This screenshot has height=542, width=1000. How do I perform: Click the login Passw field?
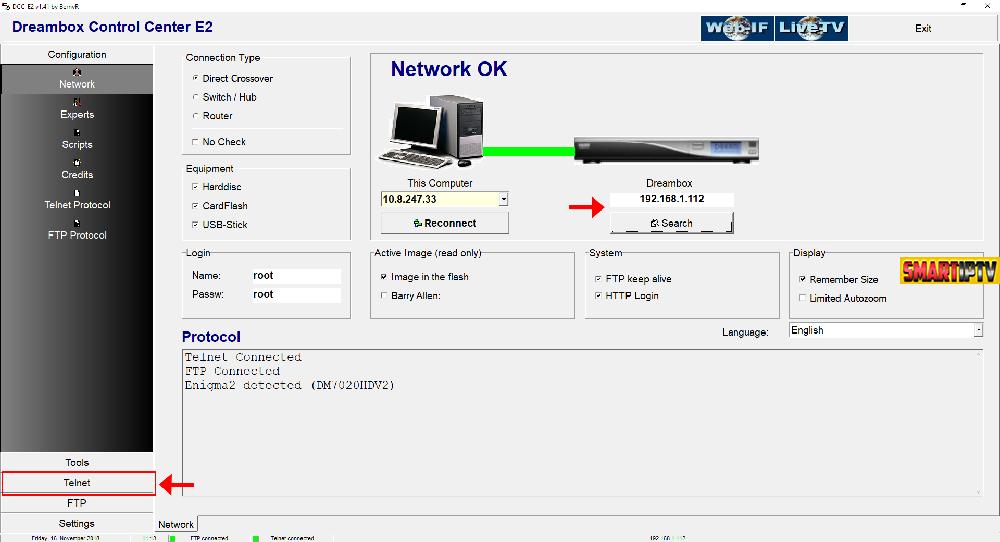pos(295,294)
